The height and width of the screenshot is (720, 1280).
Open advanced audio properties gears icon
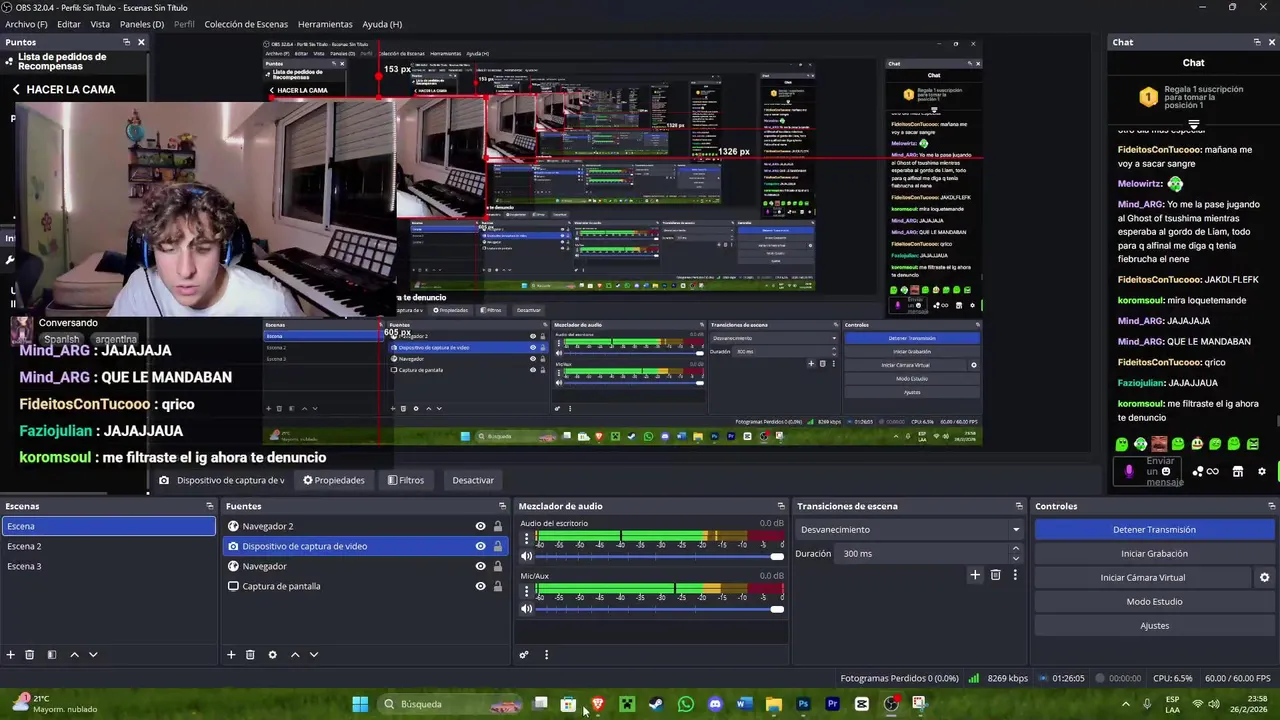pos(523,655)
